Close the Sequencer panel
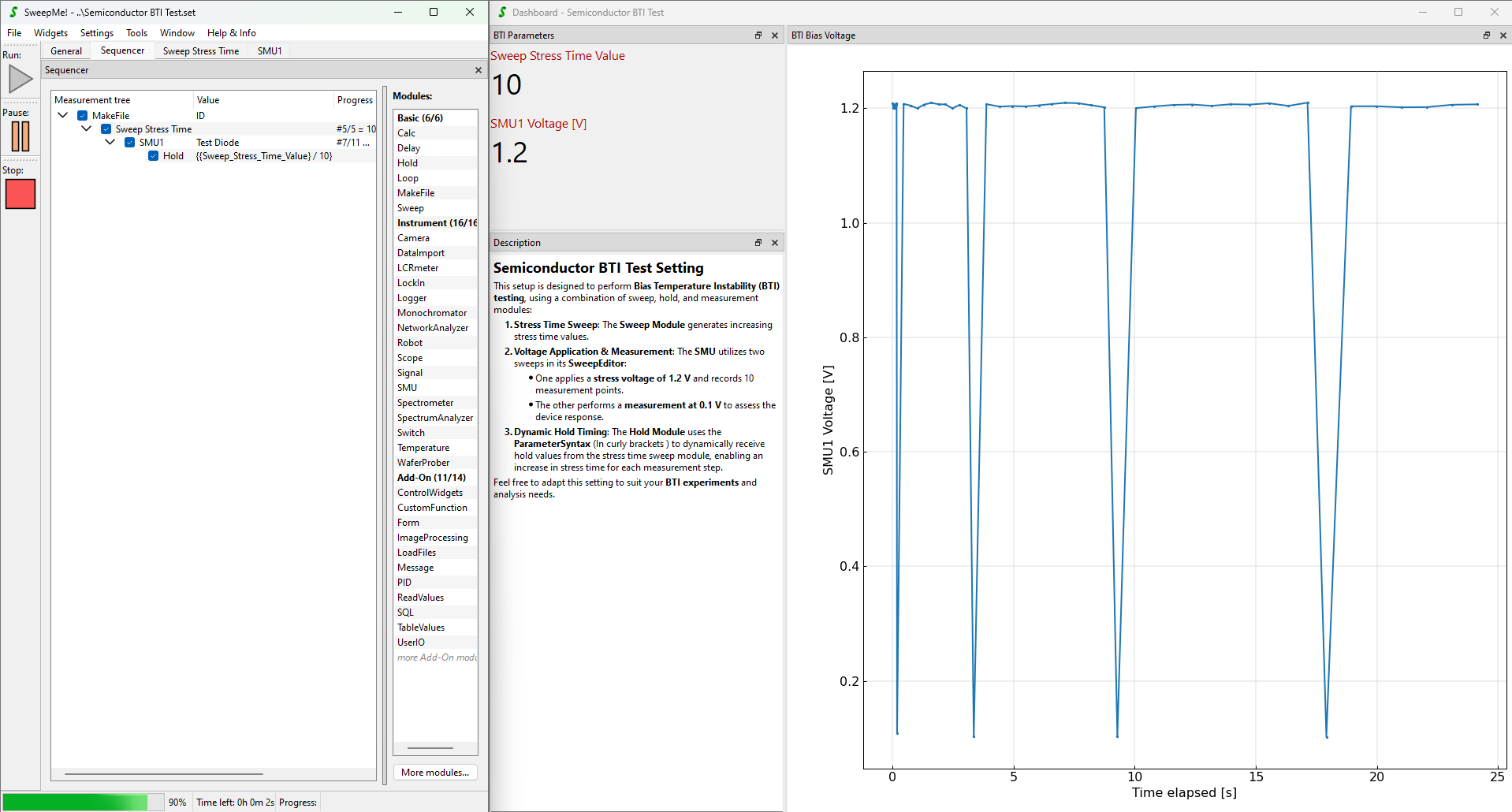Viewport: 1512px width, 812px height. 478,70
